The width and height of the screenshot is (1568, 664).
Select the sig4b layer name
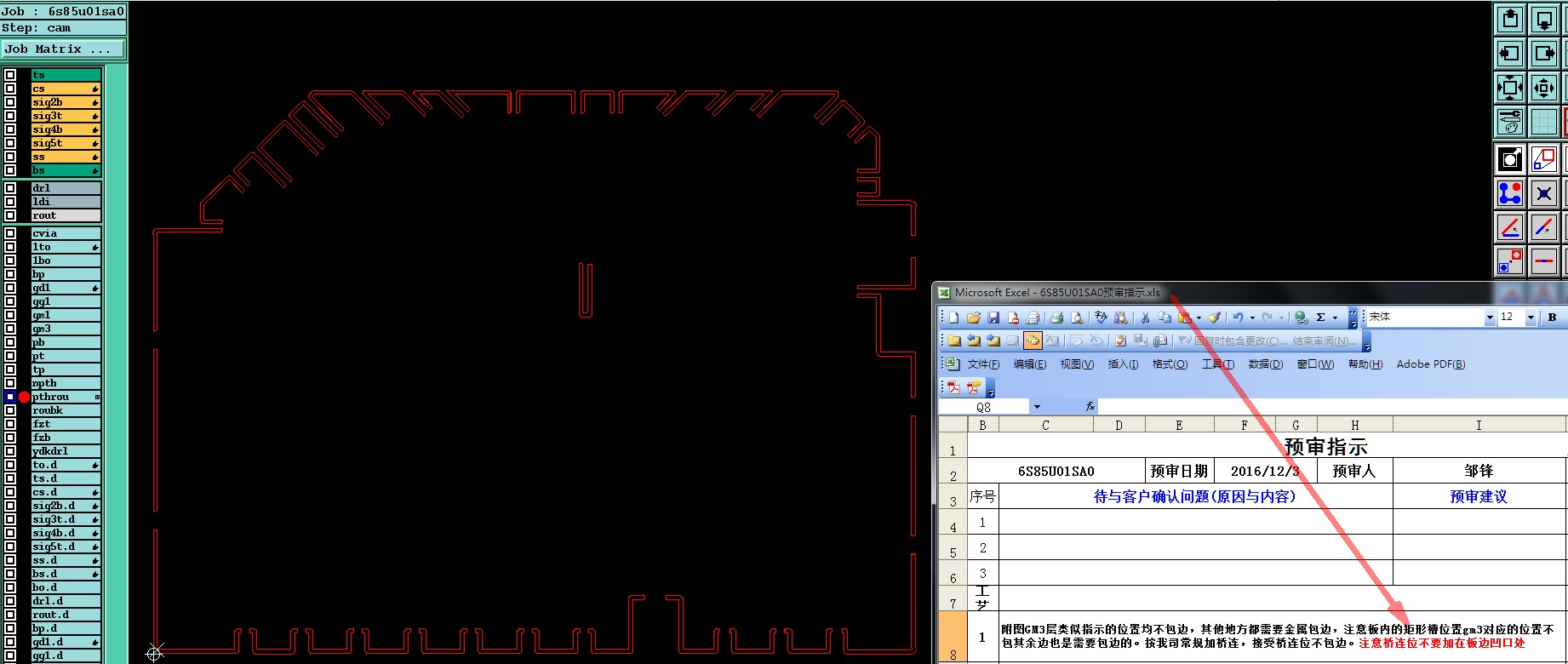coord(66,129)
